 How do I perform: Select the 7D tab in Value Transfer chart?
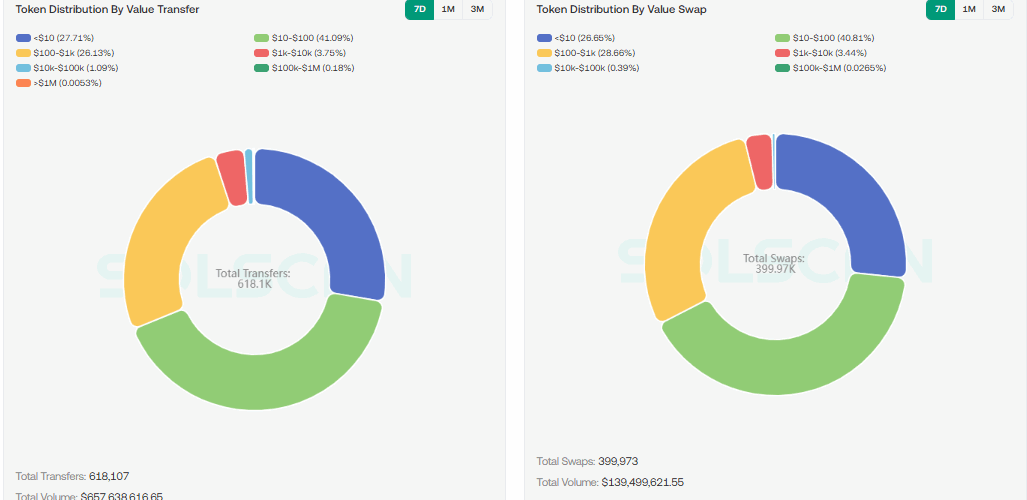420,9
